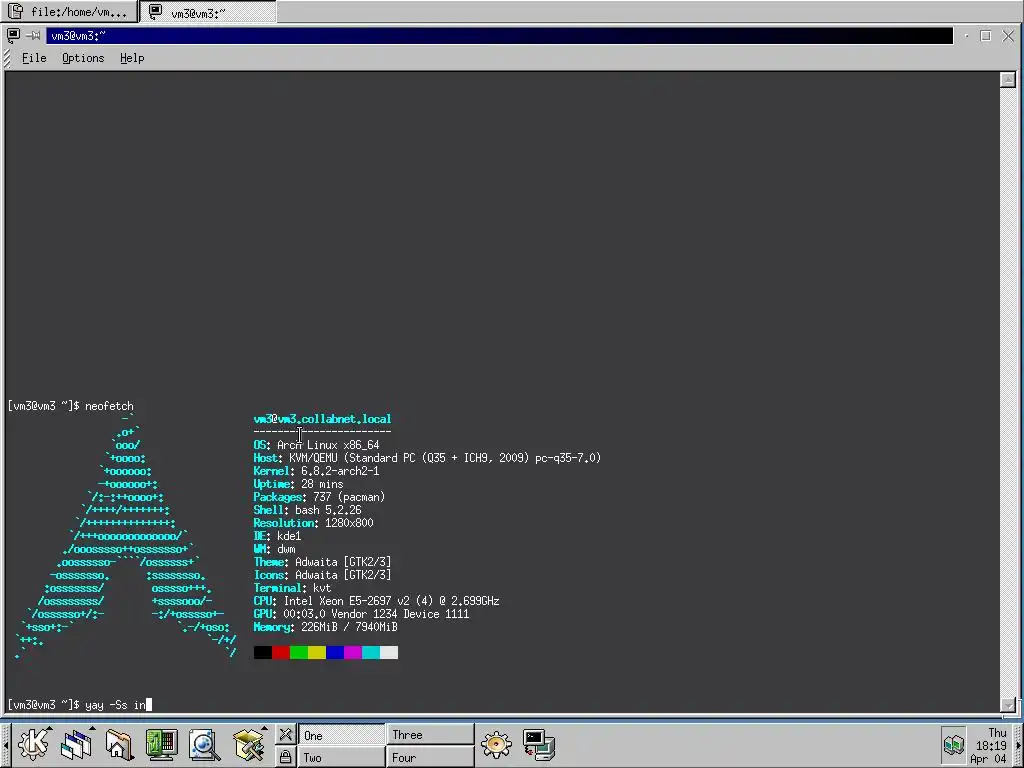The image size is (1024, 768).
Task: Click the 'Kernel: 6.8.2-arch2-1' line
Action: (317, 472)
